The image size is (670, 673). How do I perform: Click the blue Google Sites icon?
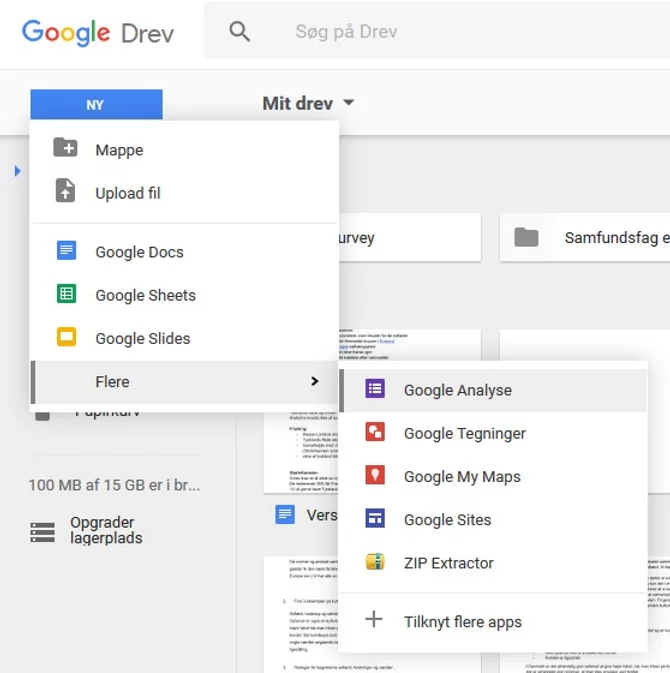[x=375, y=518]
